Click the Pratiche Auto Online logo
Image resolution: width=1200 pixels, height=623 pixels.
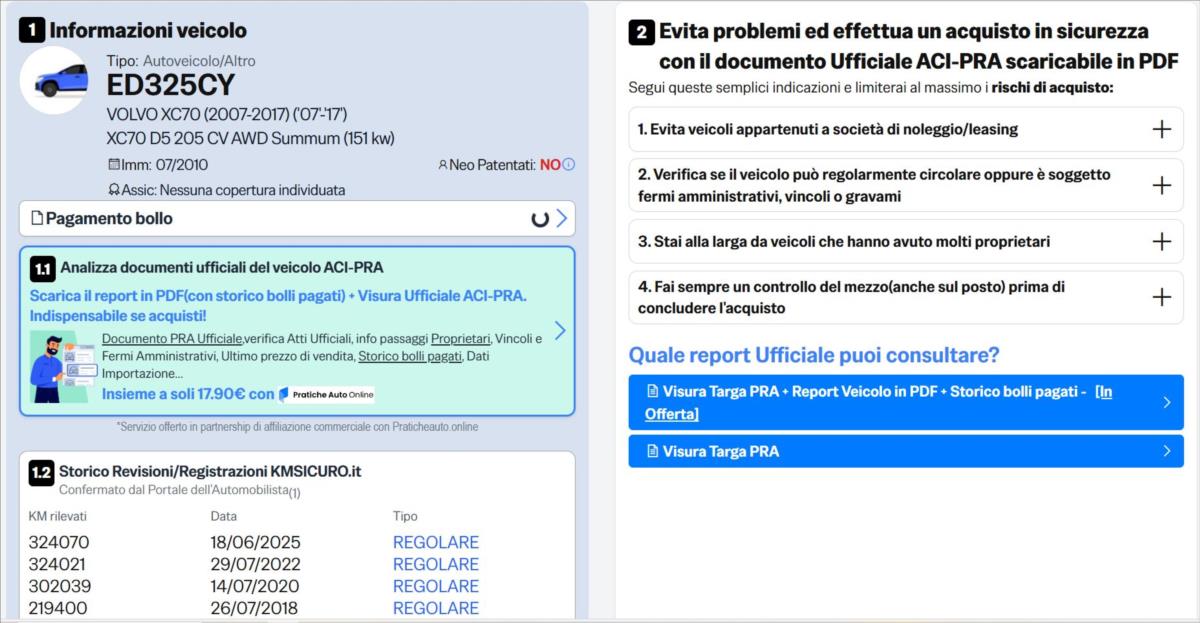coord(327,394)
